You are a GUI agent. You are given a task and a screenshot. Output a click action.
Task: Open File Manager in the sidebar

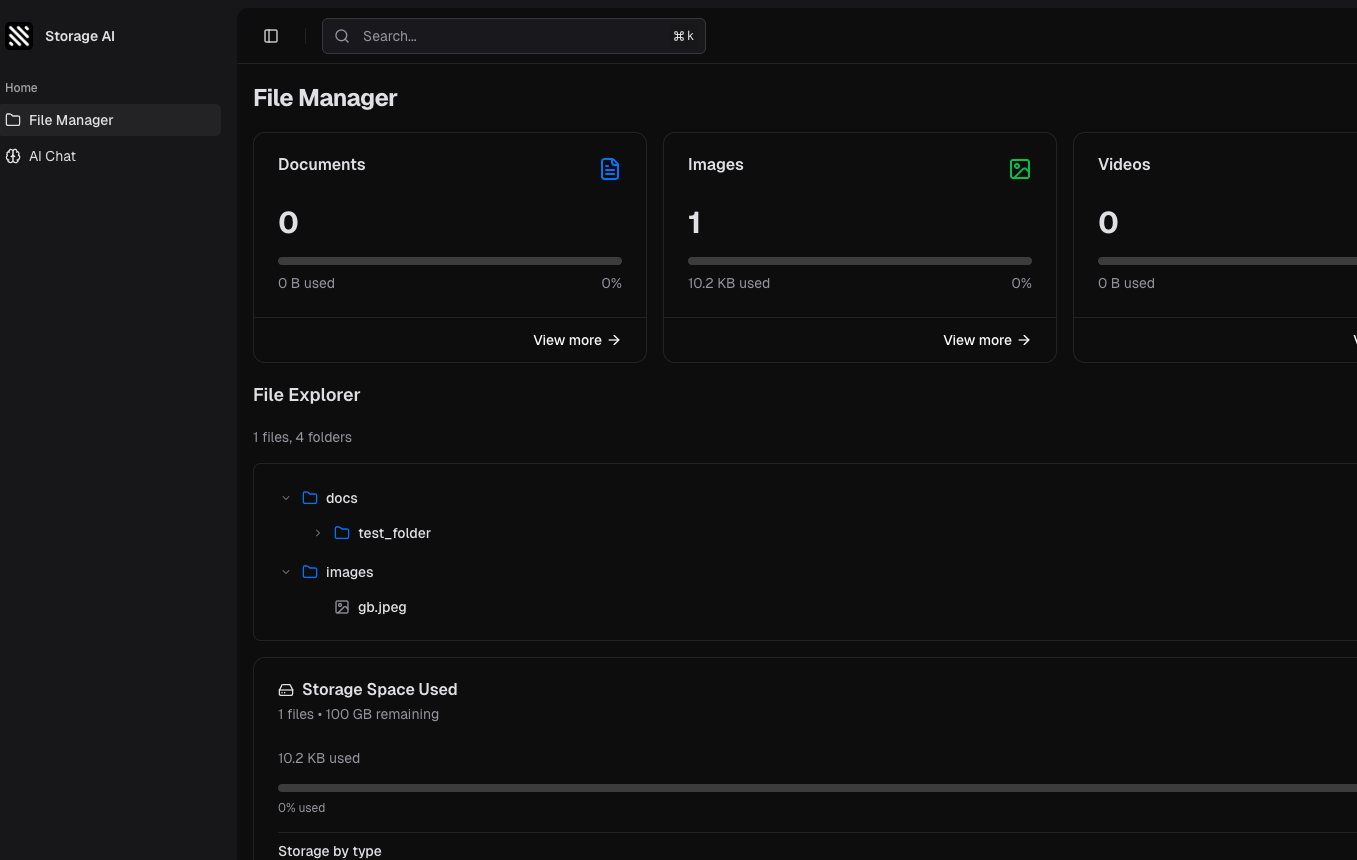71,120
